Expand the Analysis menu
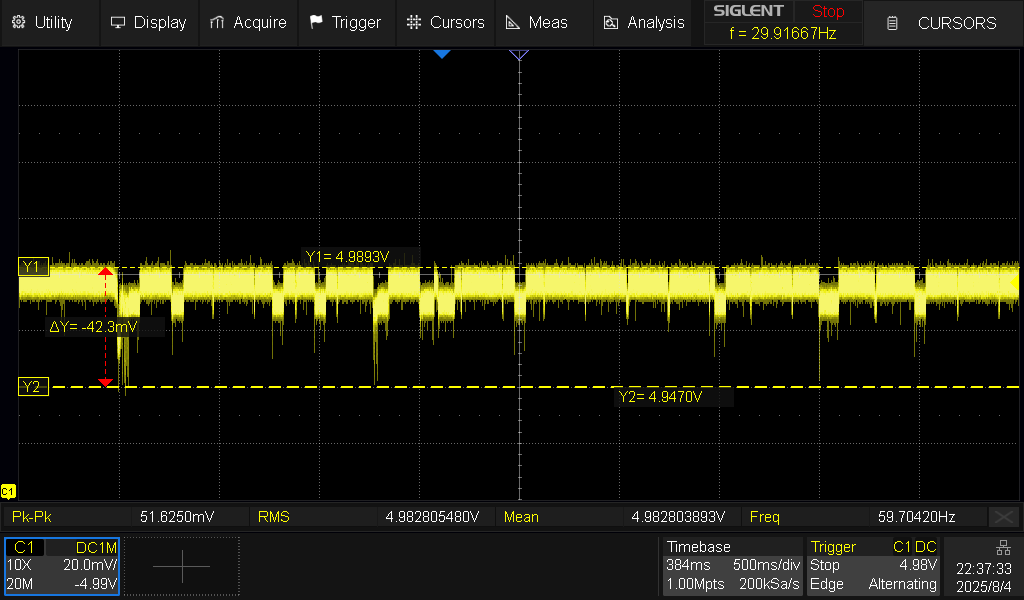The height and width of the screenshot is (600, 1024). 644,22
